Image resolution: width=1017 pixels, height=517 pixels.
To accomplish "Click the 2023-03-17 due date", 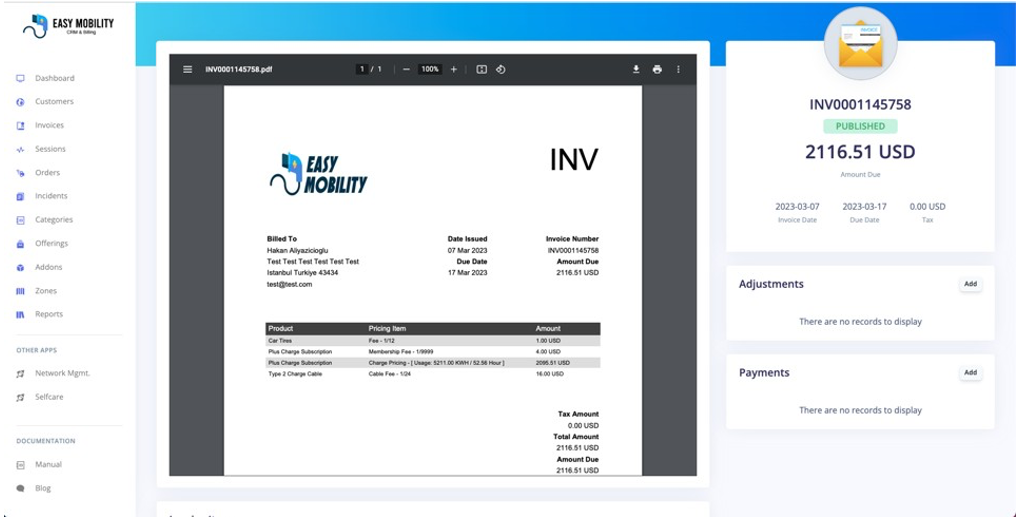I will pos(865,207).
